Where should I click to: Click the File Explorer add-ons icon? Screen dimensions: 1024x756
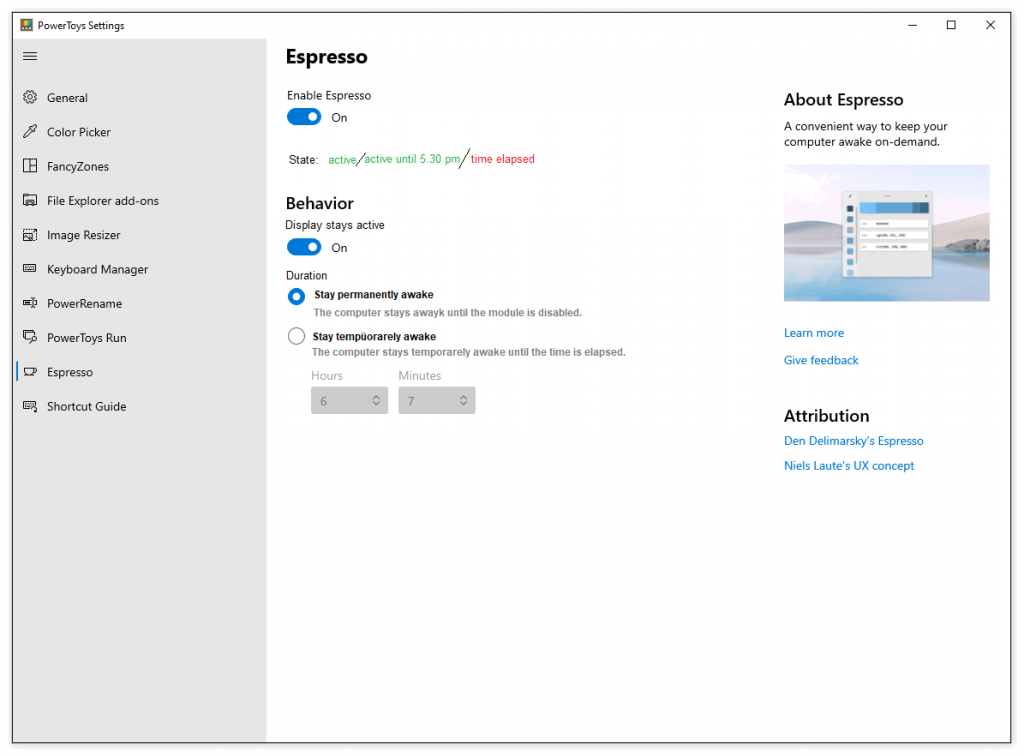point(30,201)
